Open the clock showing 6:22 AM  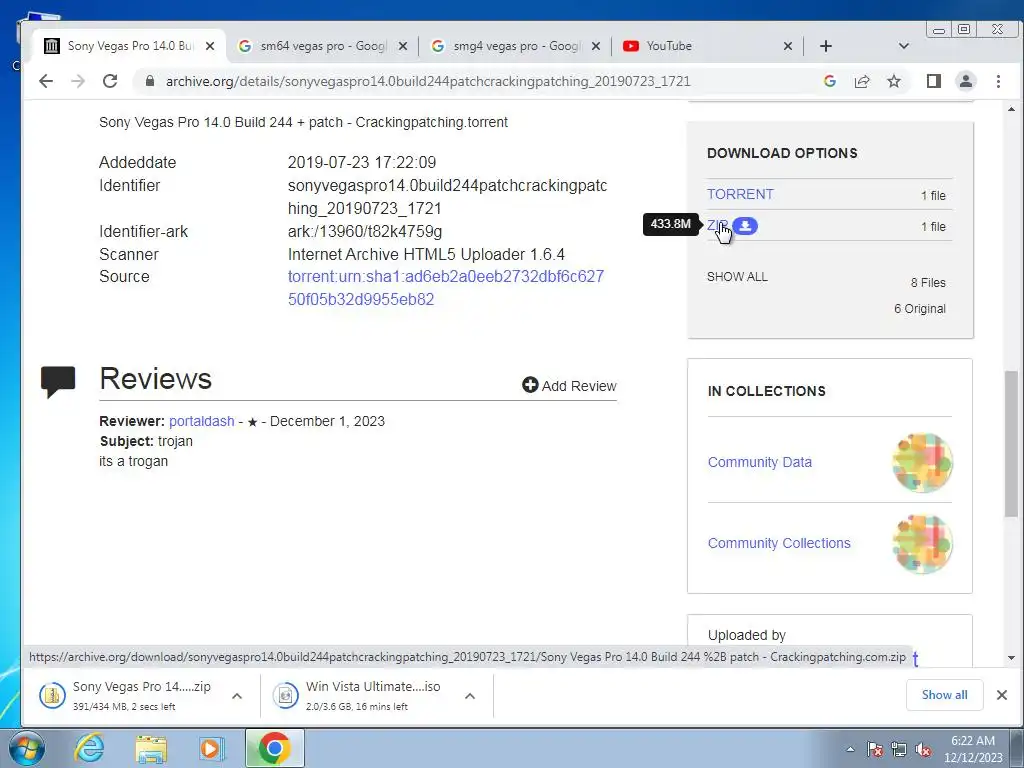point(973,749)
